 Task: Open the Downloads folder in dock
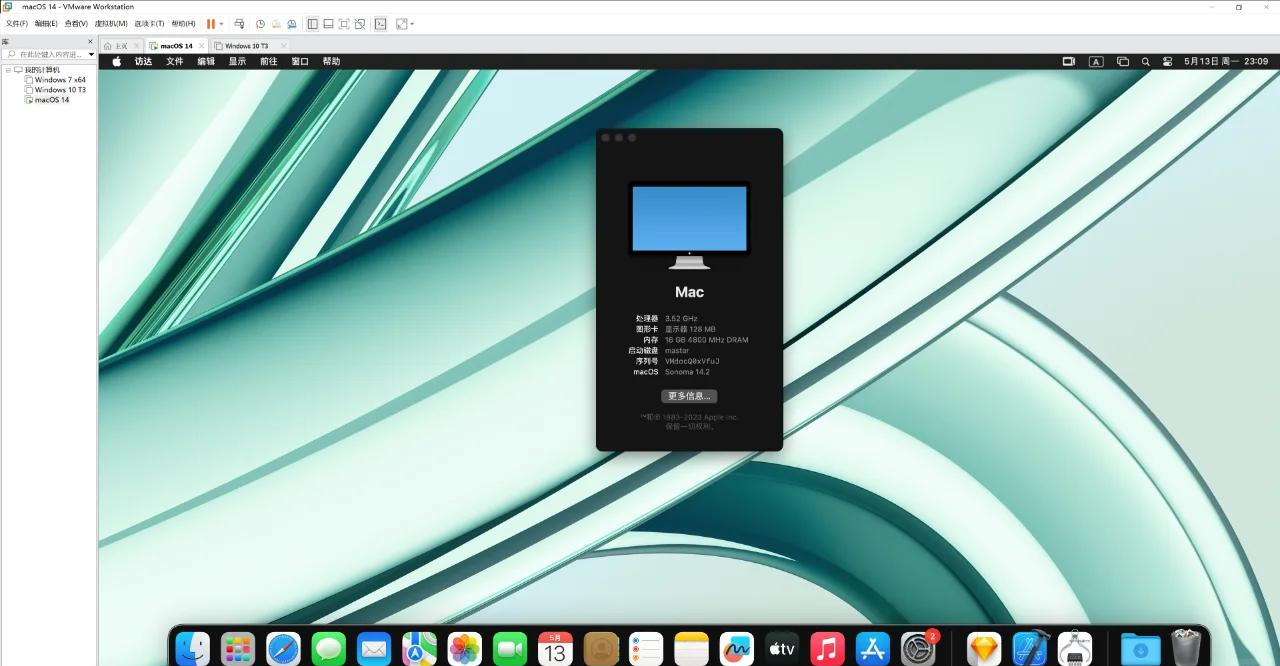1141,649
